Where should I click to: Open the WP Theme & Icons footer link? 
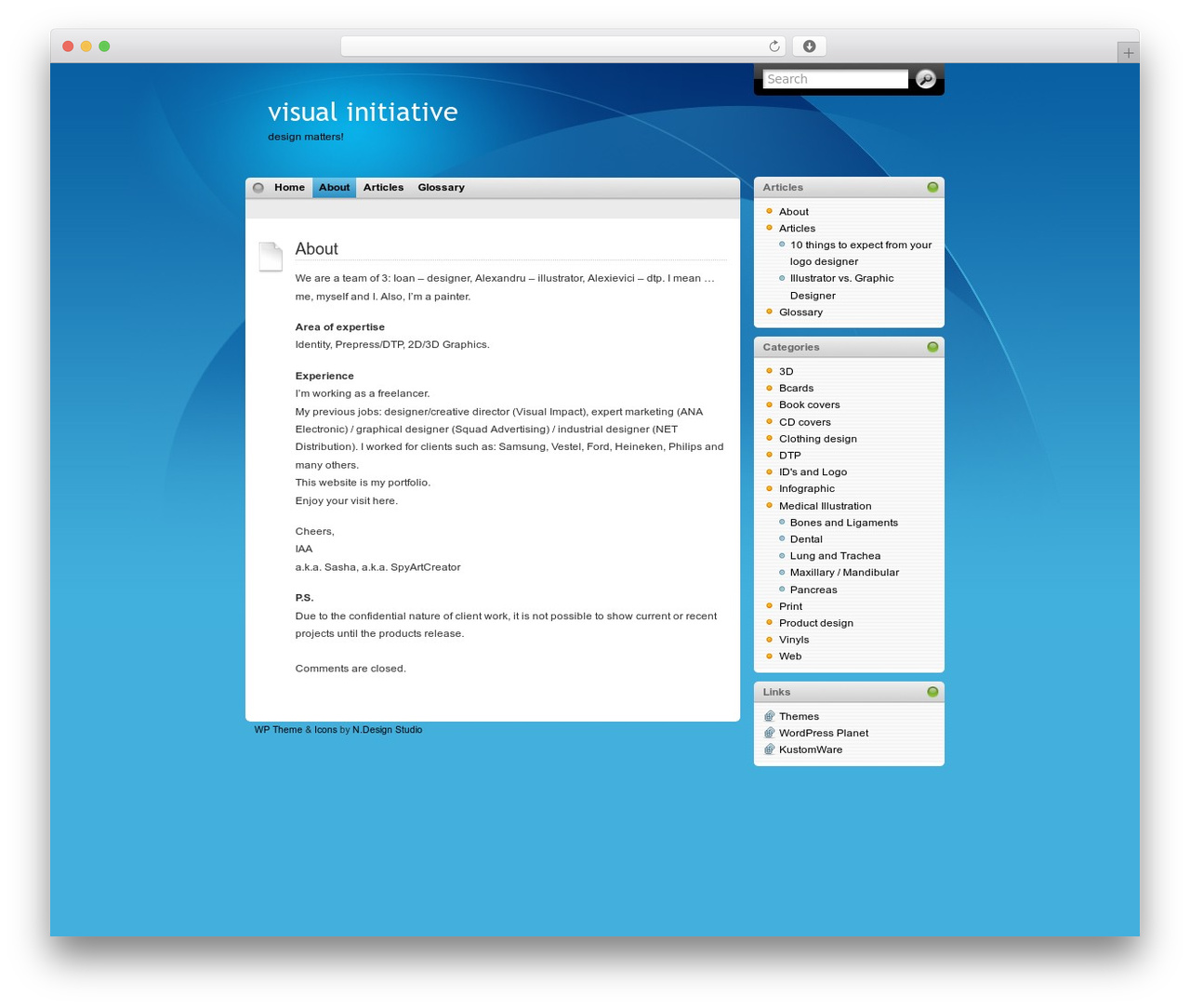296,730
